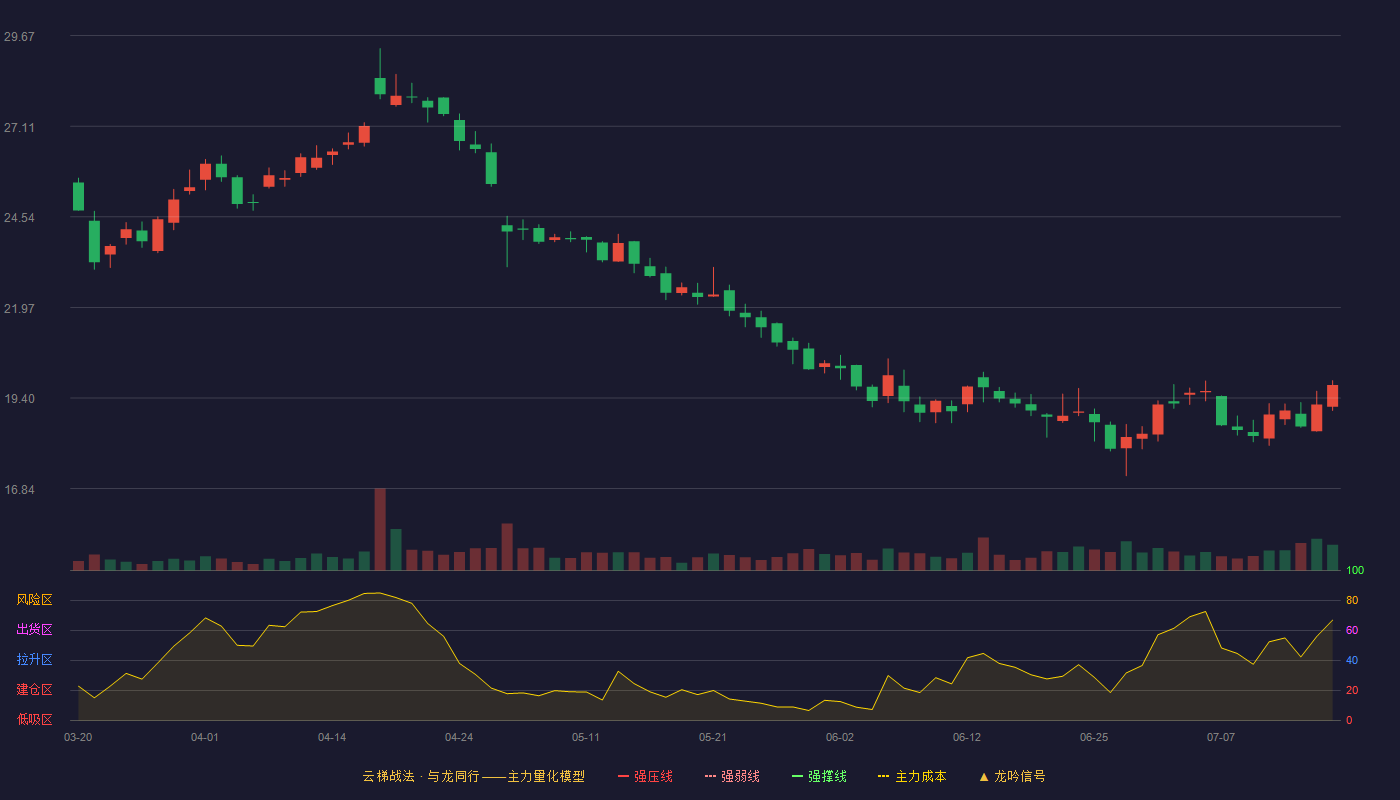Click the 16.84 price axis label
1400x800 pixels.
pos(19,489)
